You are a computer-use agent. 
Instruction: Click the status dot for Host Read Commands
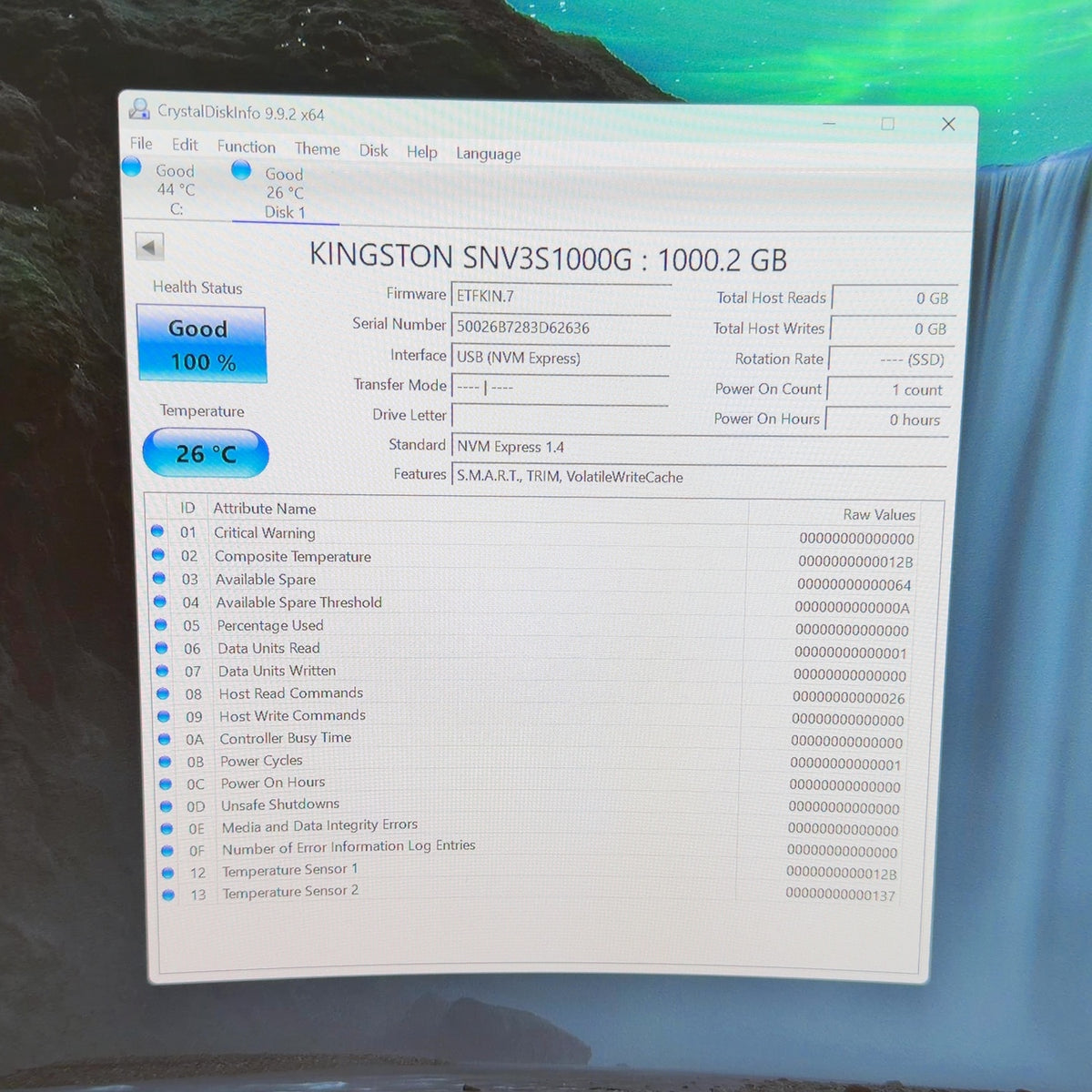coord(163,693)
